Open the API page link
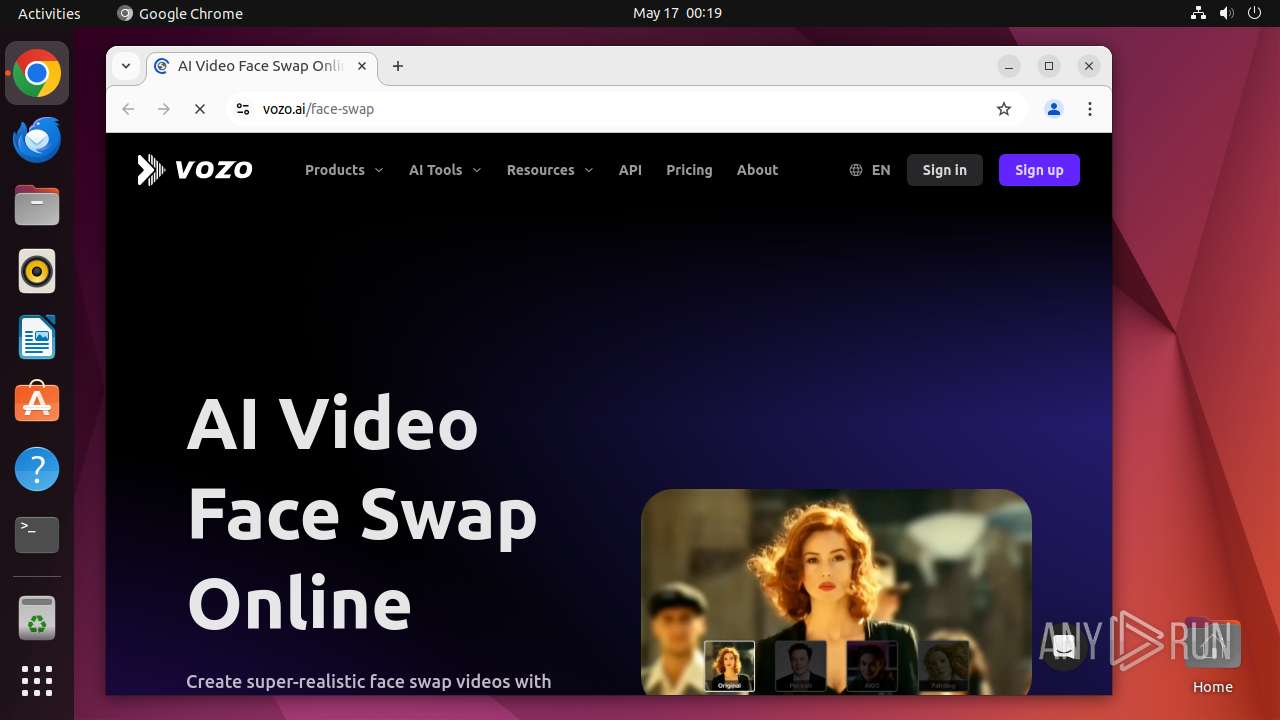This screenshot has height=720, width=1280. coord(630,170)
